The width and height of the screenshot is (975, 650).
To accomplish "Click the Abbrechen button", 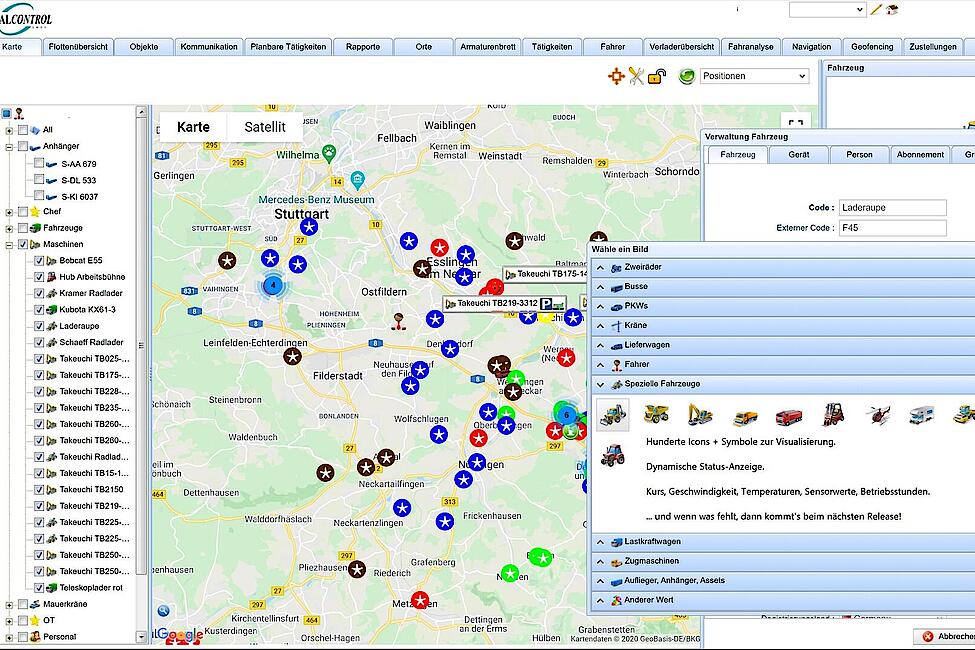I will tap(946, 637).
